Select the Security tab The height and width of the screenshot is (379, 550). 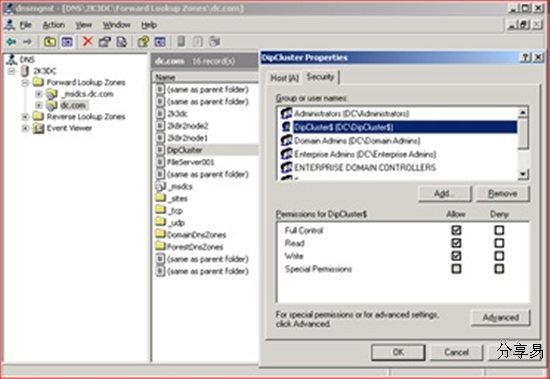[x=320, y=77]
